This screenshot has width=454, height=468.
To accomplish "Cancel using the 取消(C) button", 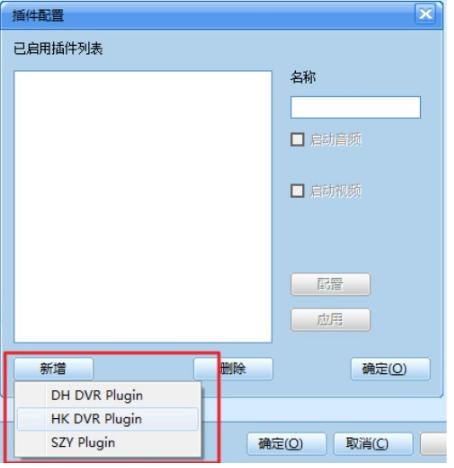I will click(x=373, y=444).
